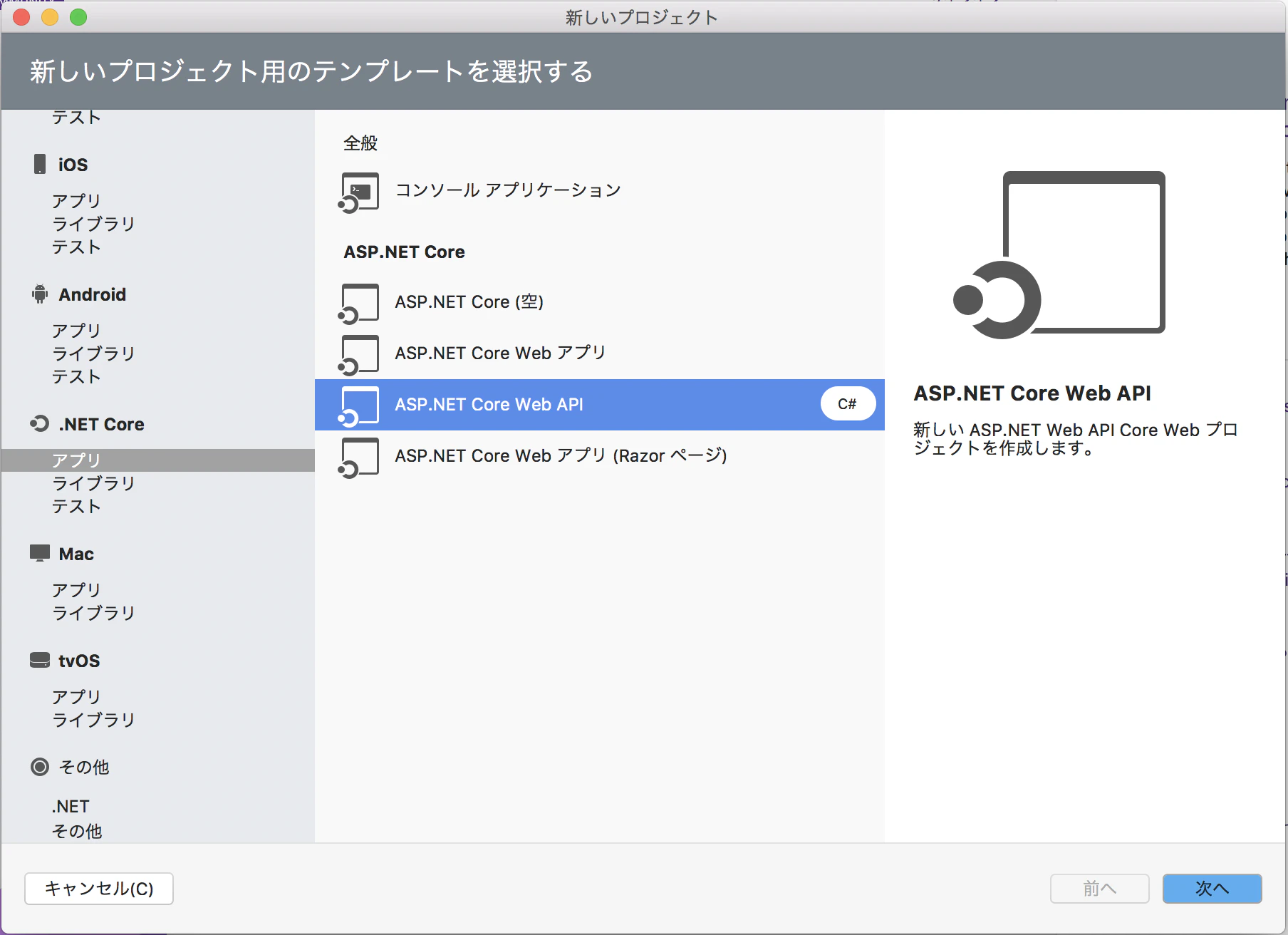Select アプリ under the Mac category

76,590
